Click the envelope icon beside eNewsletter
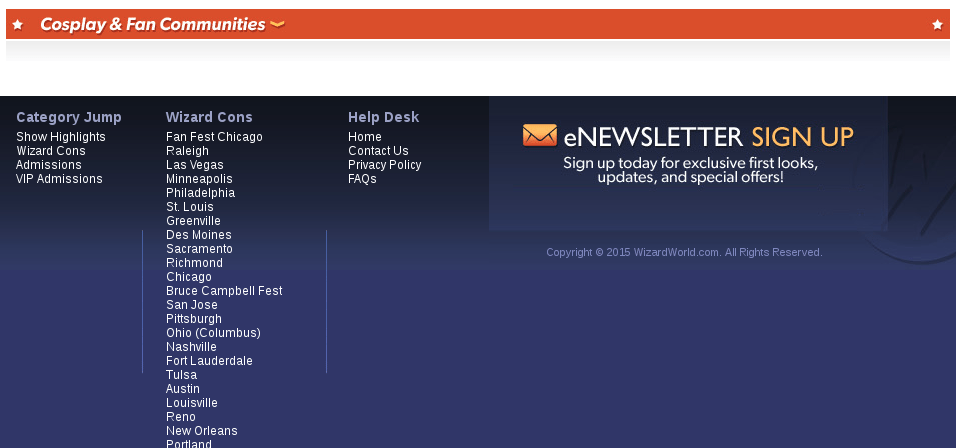The width and height of the screenshot is (956, 448). pos(539,135)
